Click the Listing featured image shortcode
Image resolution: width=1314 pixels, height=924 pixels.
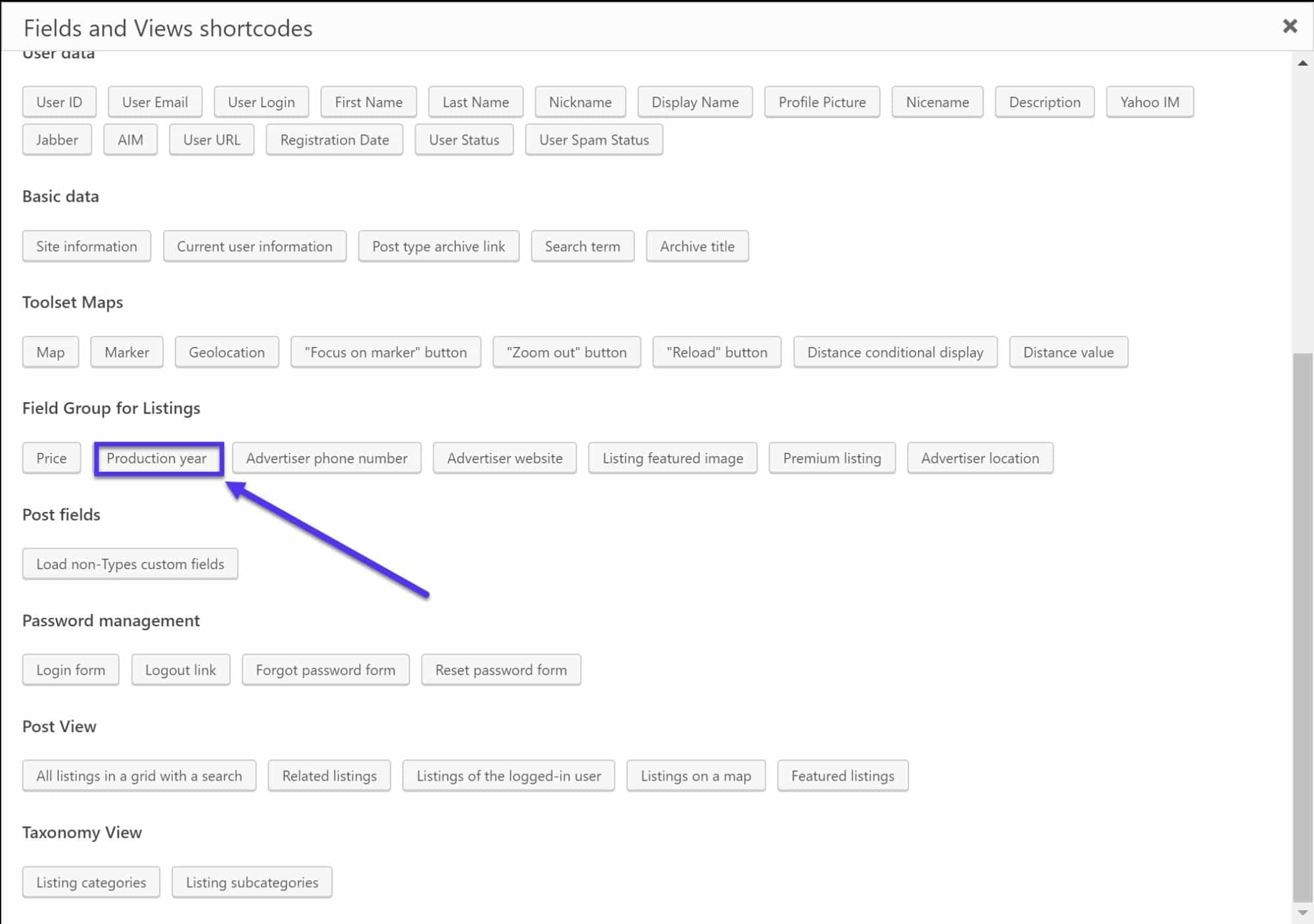[672, 457]
